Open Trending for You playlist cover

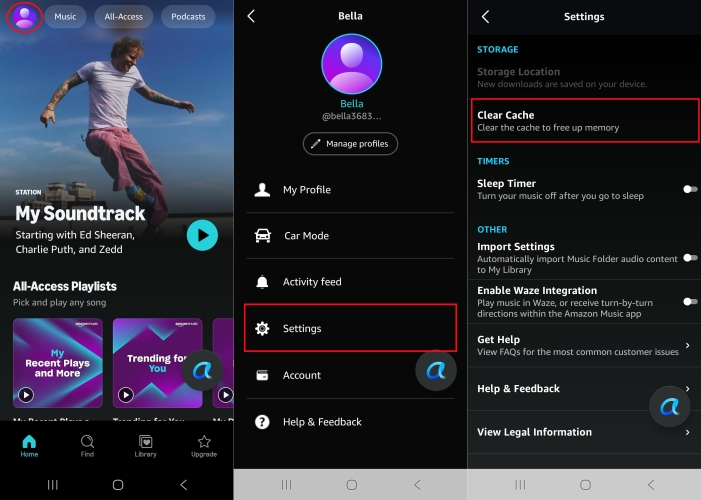click(157, 363)
